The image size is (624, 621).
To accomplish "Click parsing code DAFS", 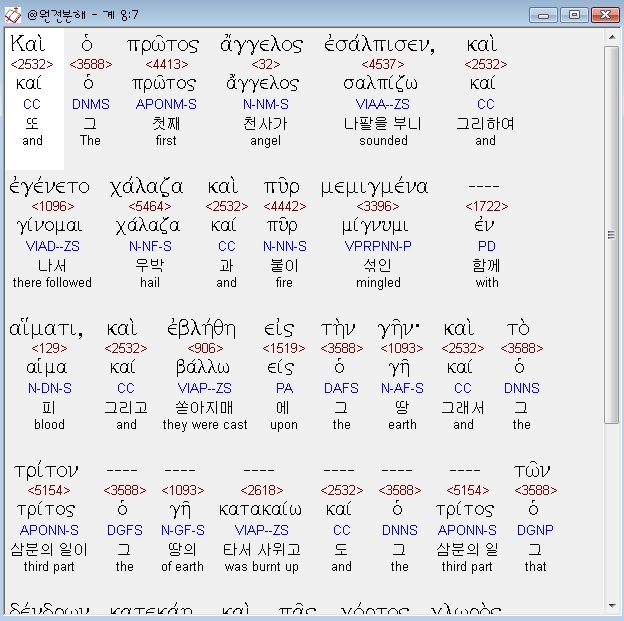I will 341,388.
